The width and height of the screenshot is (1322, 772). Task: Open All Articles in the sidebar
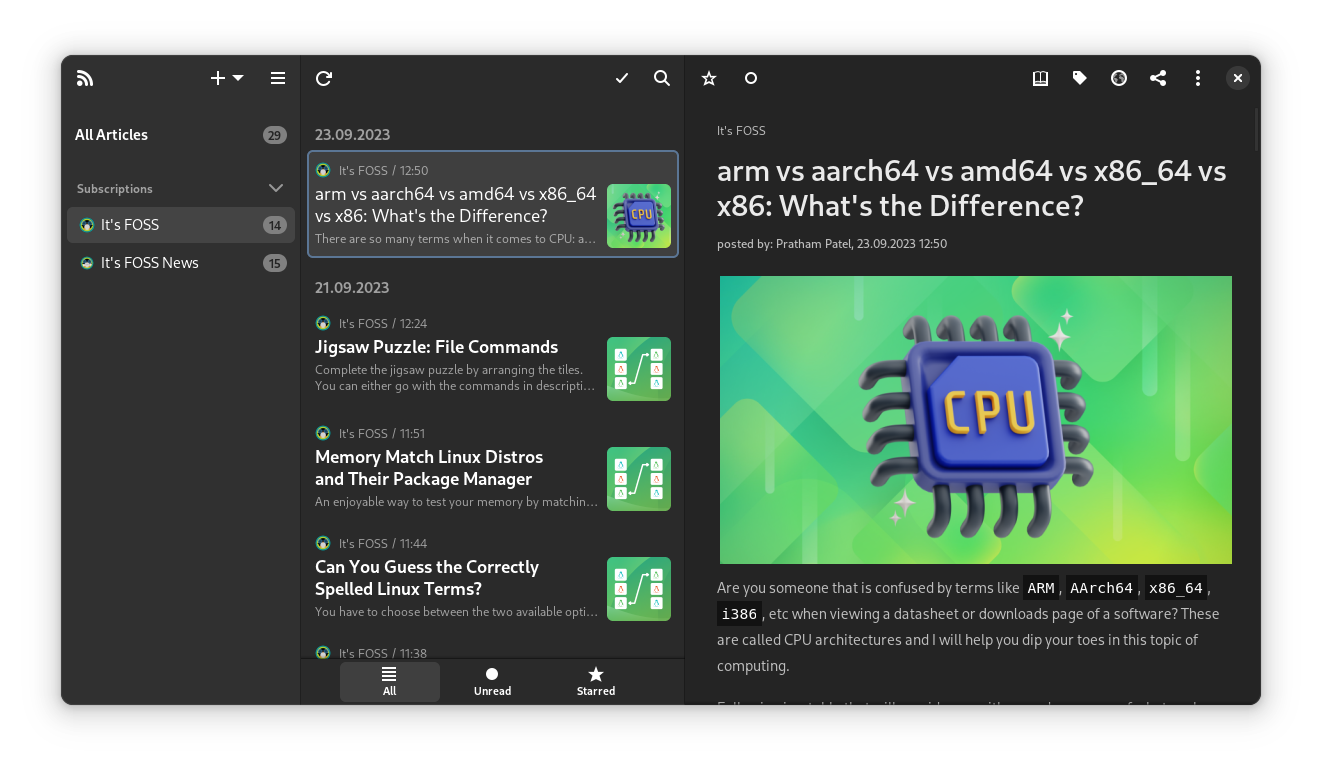pos(111,134)
